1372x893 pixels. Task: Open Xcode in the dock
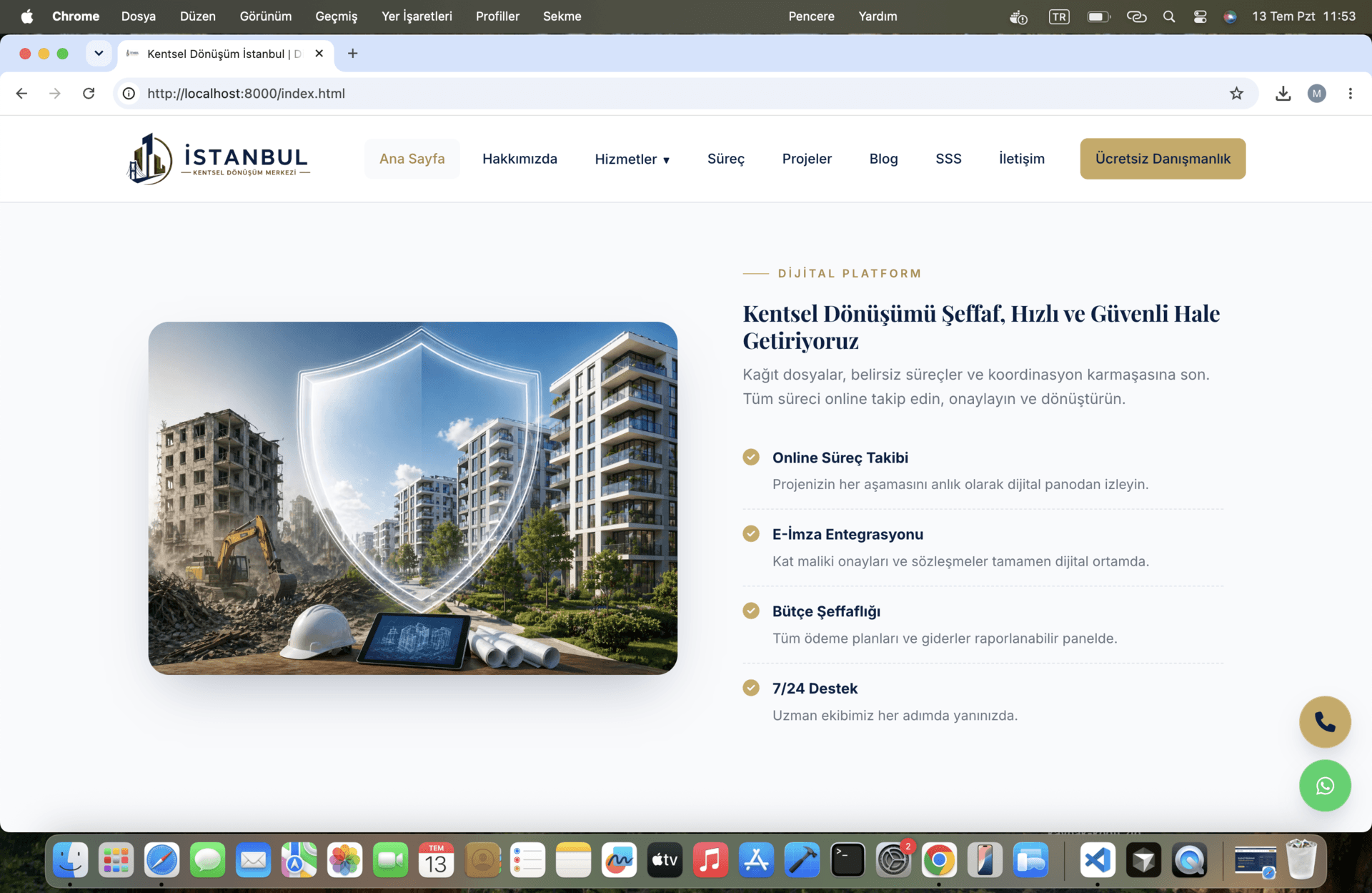[x=802, y=860]
